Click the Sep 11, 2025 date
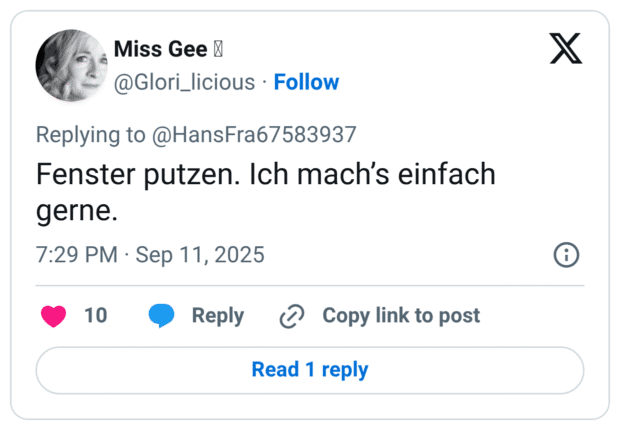 click(x=200, y=255)
